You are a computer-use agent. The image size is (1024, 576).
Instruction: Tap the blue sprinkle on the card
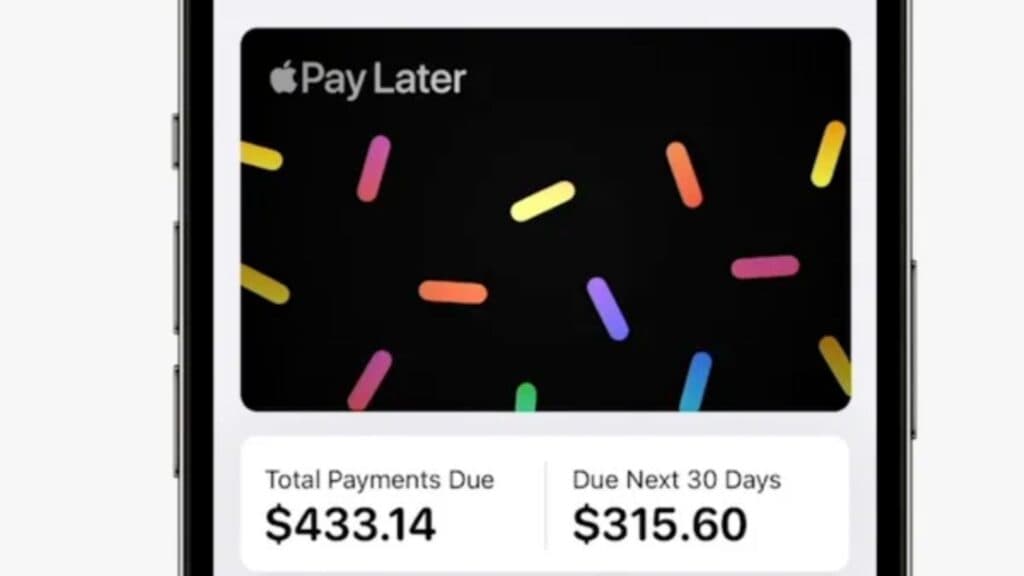[696, 381]
